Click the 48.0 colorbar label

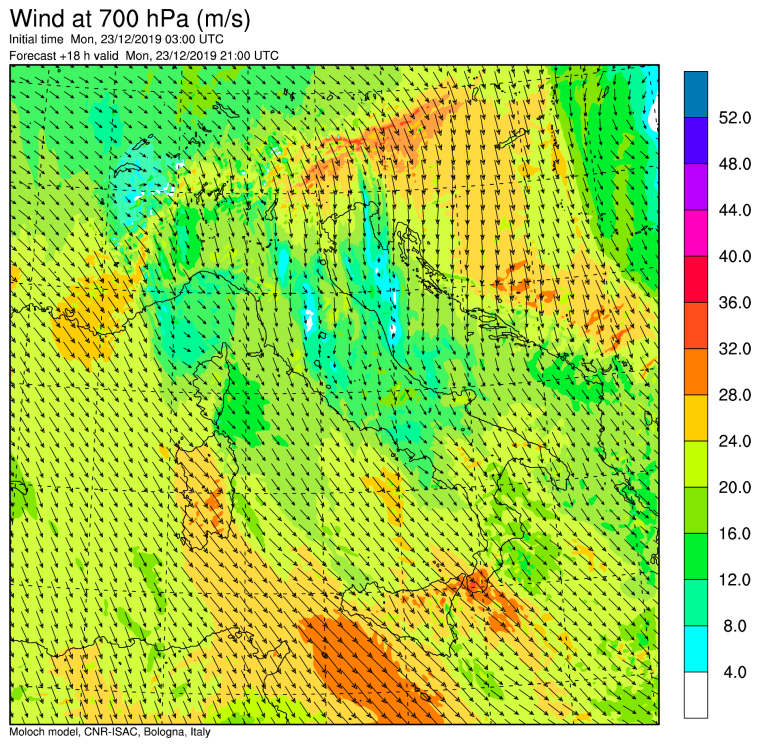pos(735,164)
